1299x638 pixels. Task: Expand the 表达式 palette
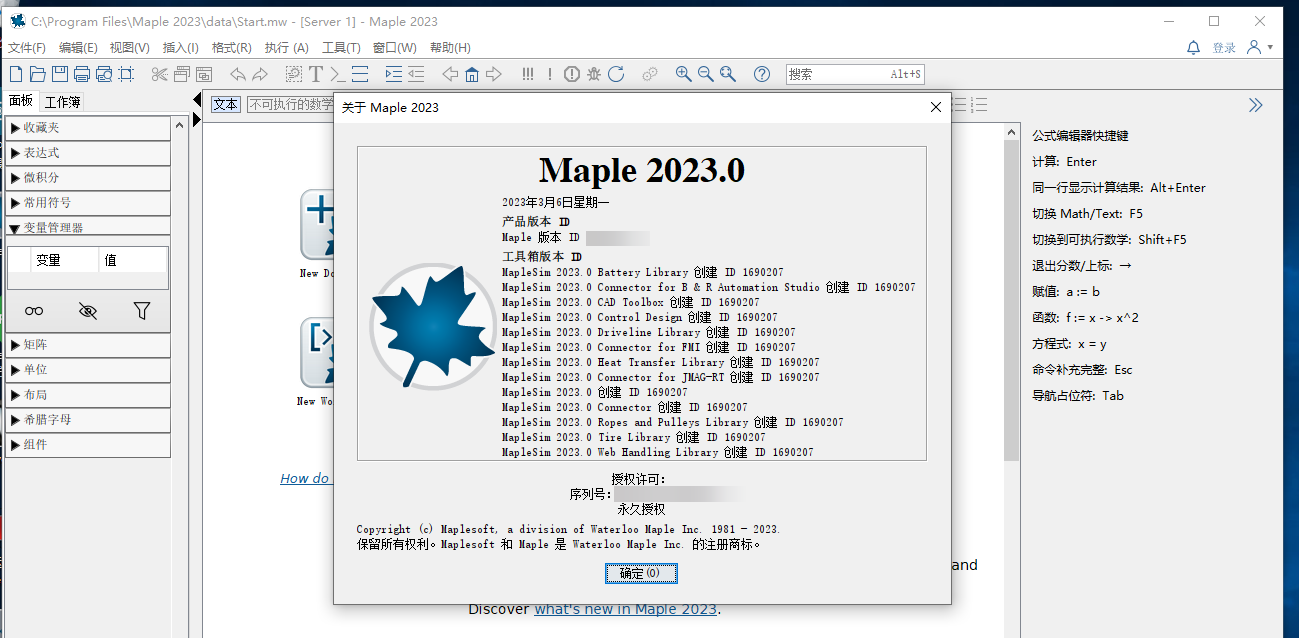coord(88,153)
